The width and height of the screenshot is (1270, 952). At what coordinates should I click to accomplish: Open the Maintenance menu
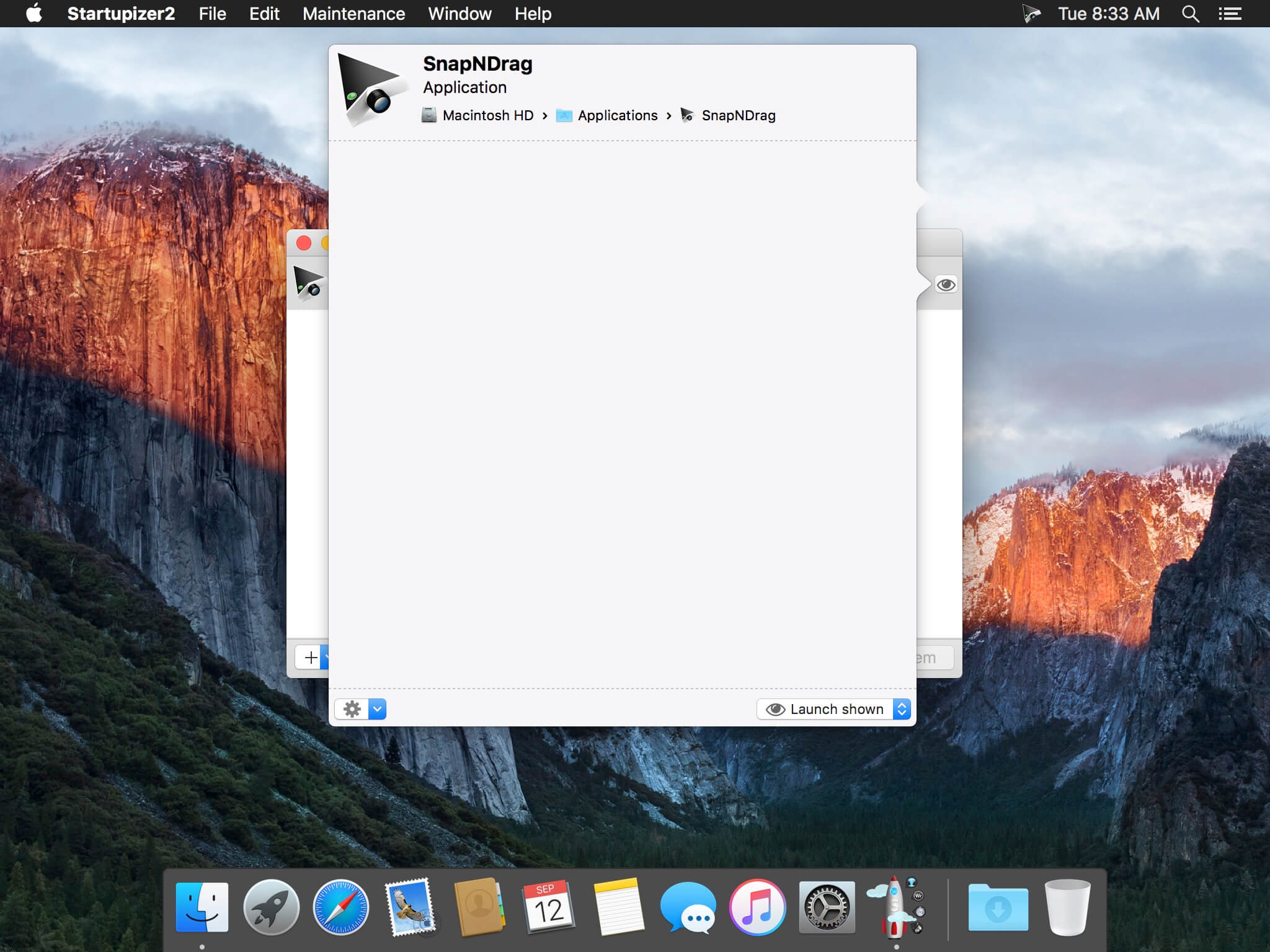[354, 14]
